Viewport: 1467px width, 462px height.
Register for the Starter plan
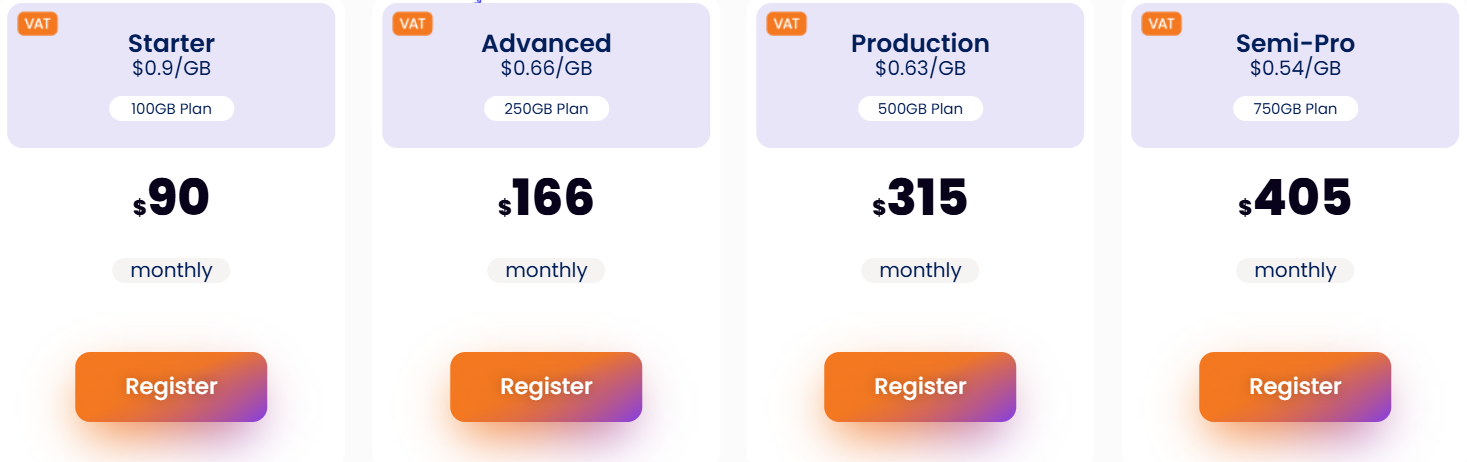(171, 387)
